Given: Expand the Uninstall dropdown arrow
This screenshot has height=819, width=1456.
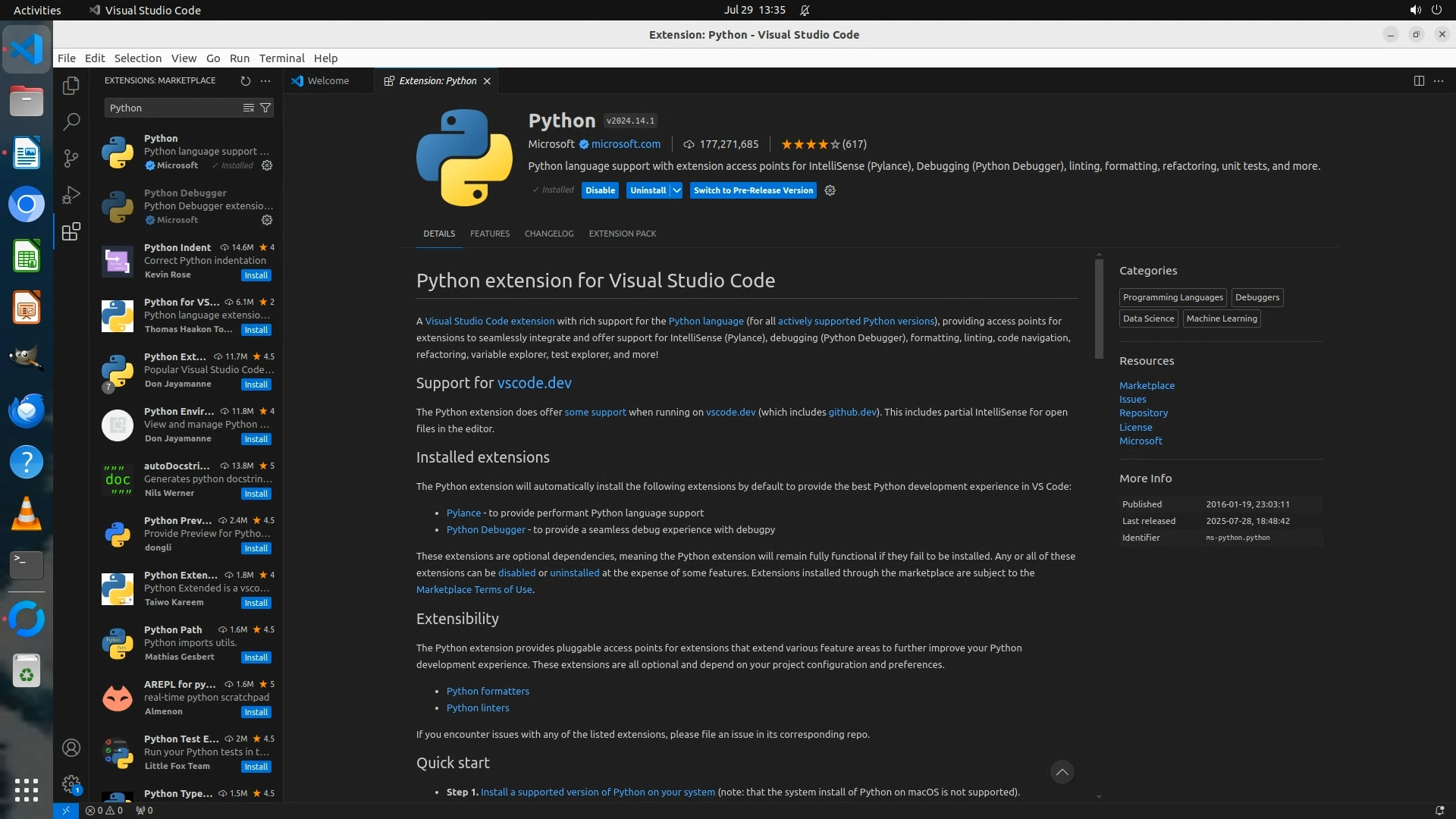Looking at the screenshot, I should 676,190.
